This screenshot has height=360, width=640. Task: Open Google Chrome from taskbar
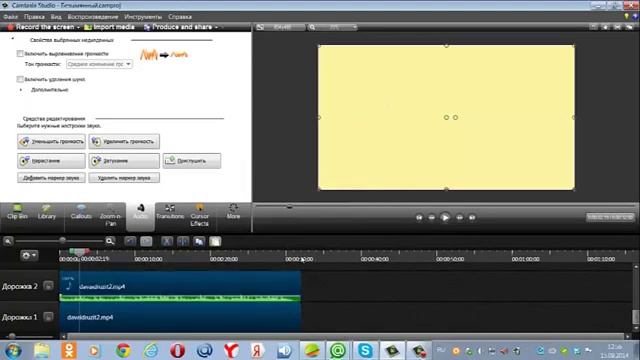[123, 351]
